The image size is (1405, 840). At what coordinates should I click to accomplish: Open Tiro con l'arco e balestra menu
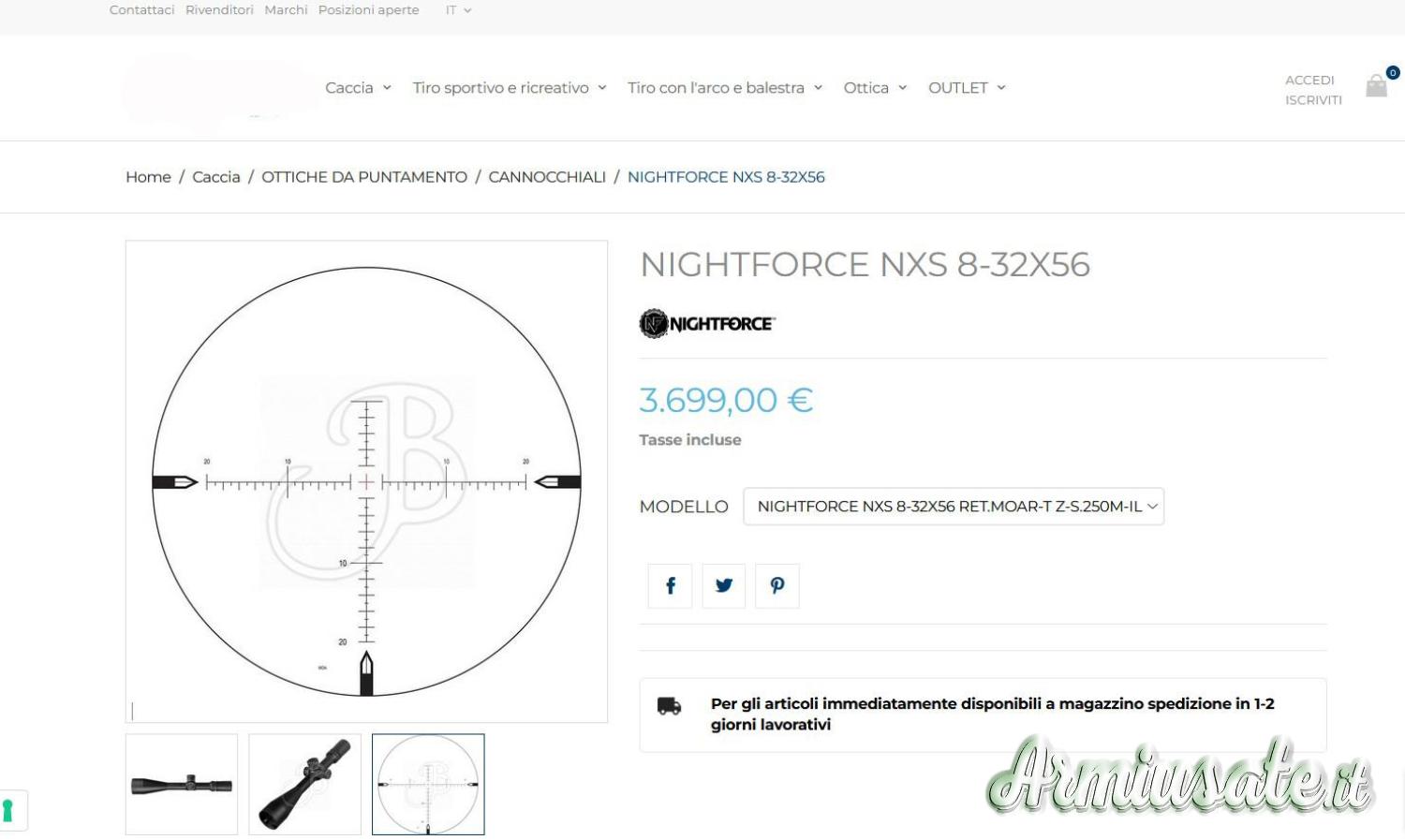[x=725, y=88]
